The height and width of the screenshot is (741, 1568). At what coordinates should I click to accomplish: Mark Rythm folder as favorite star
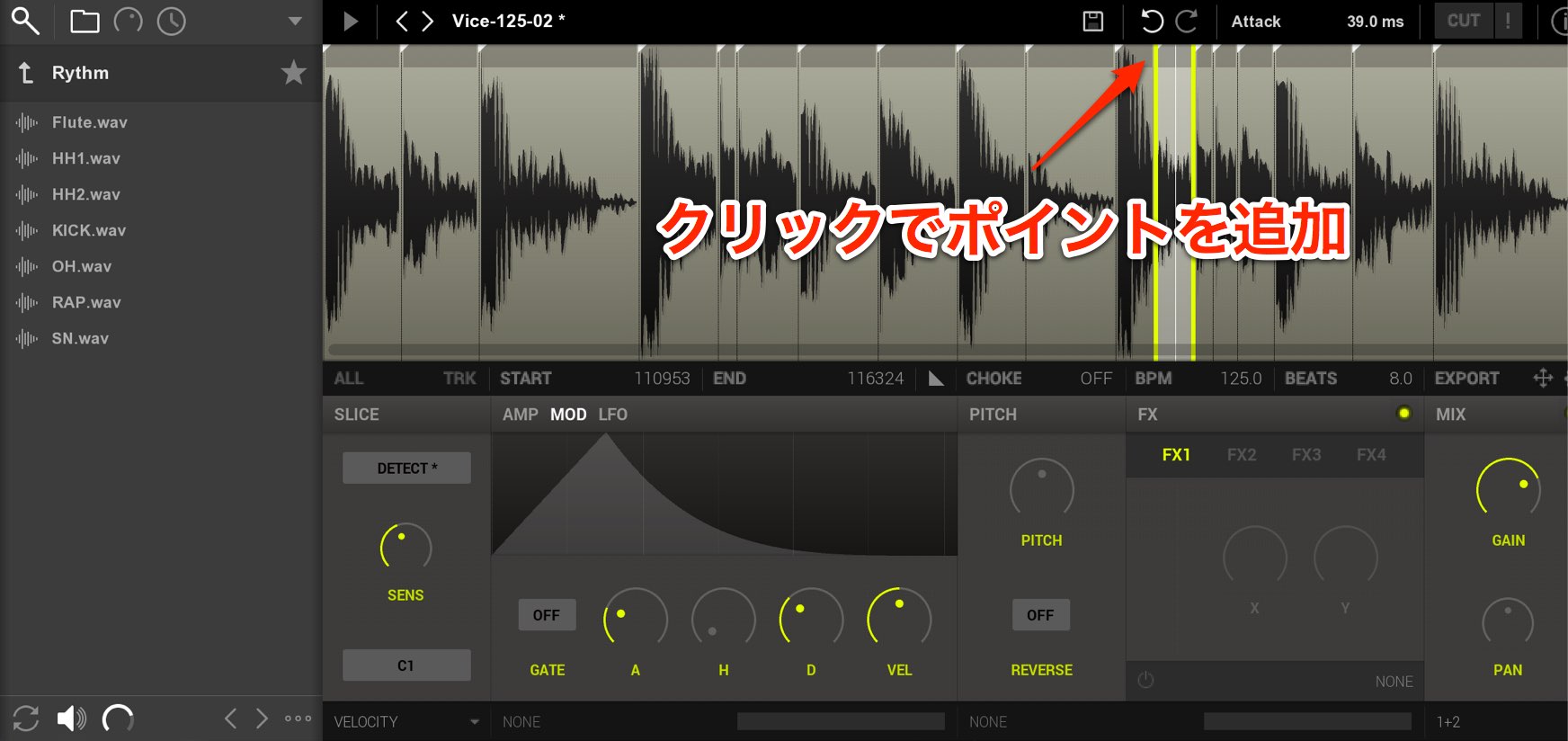point(294,72)
